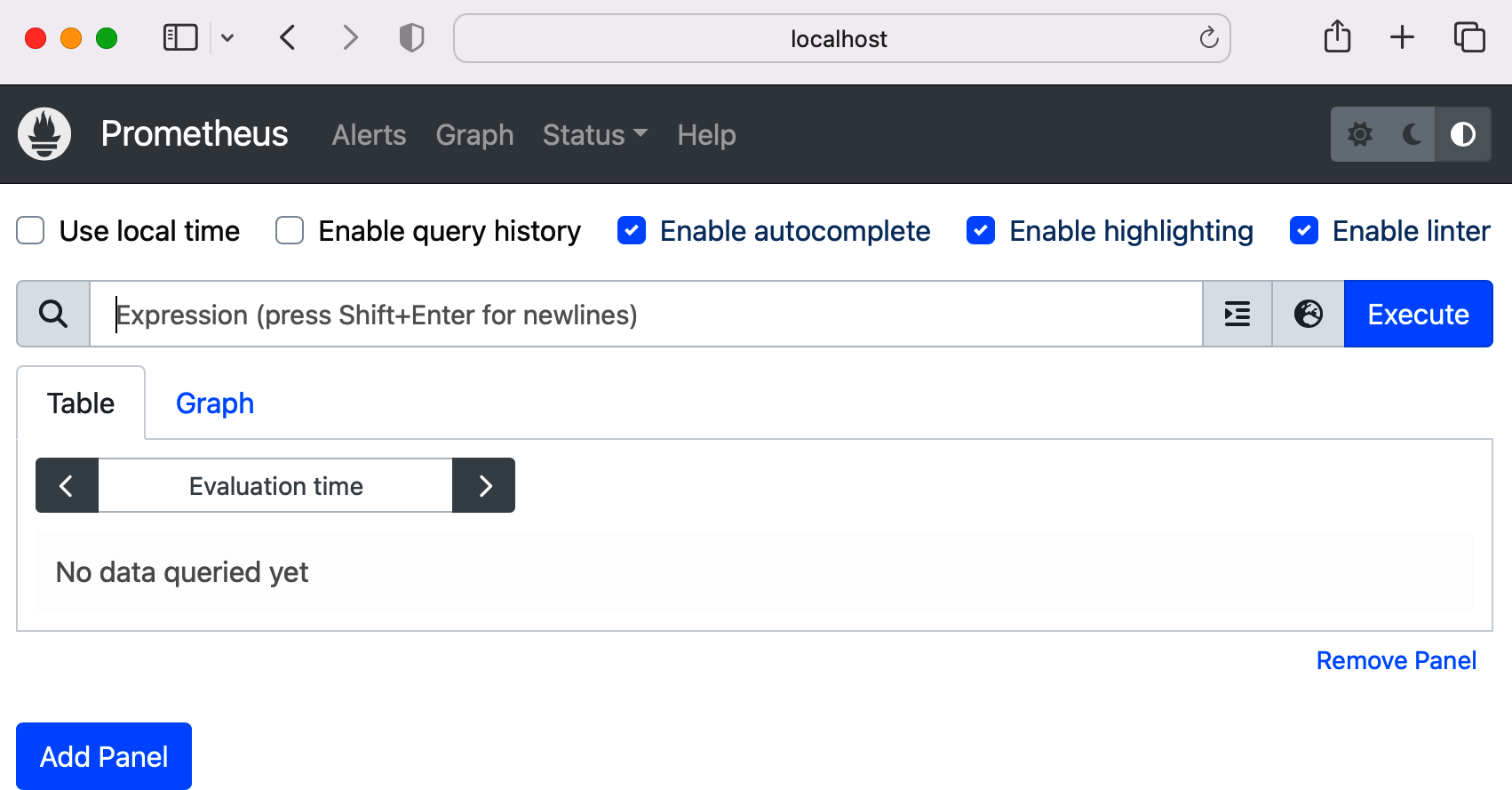This screenshot has height=790, width=1512.
Task: Navigate back in browser
Action: click(288, 37)
